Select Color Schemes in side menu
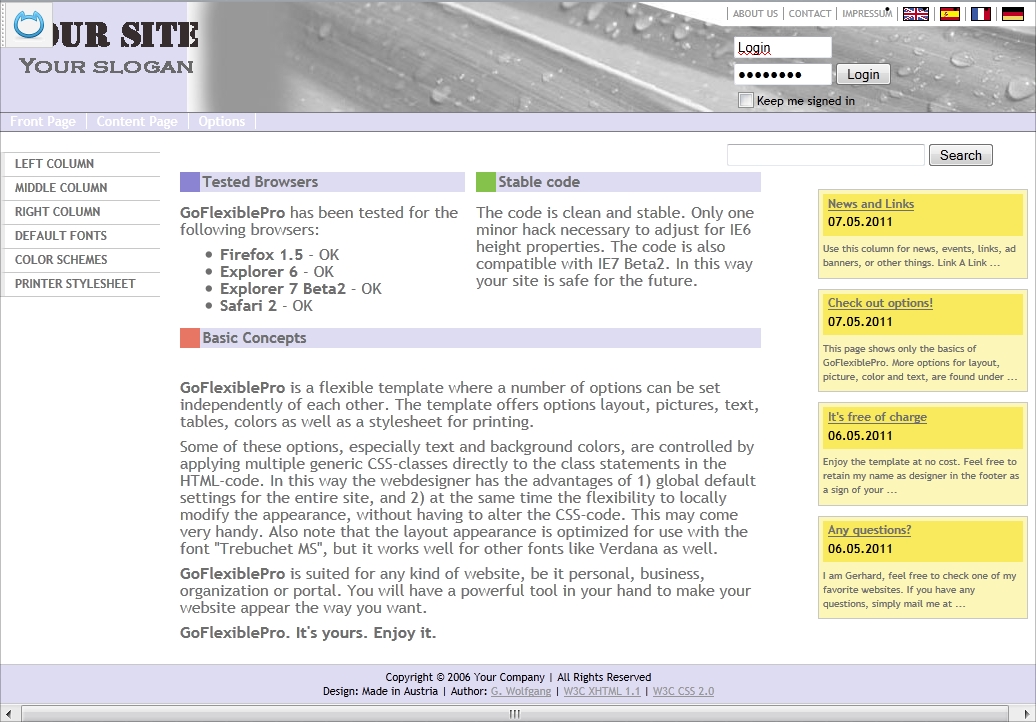 click(81, 260)
